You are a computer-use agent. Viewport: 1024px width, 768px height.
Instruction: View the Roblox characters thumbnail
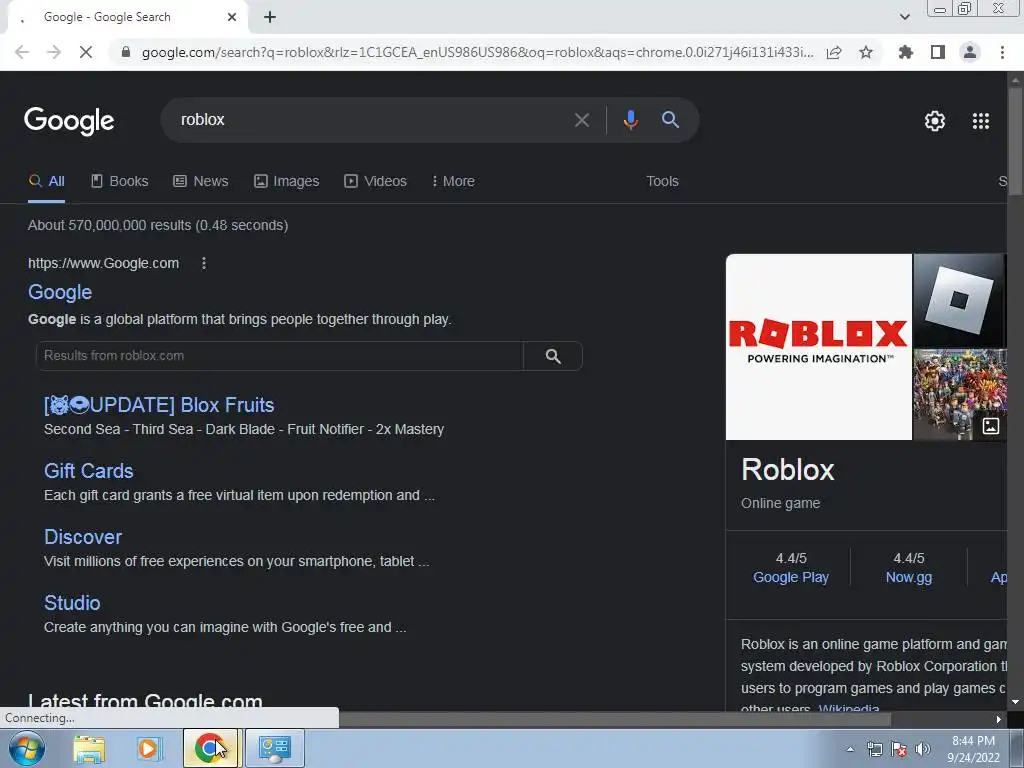pos(959,394)
